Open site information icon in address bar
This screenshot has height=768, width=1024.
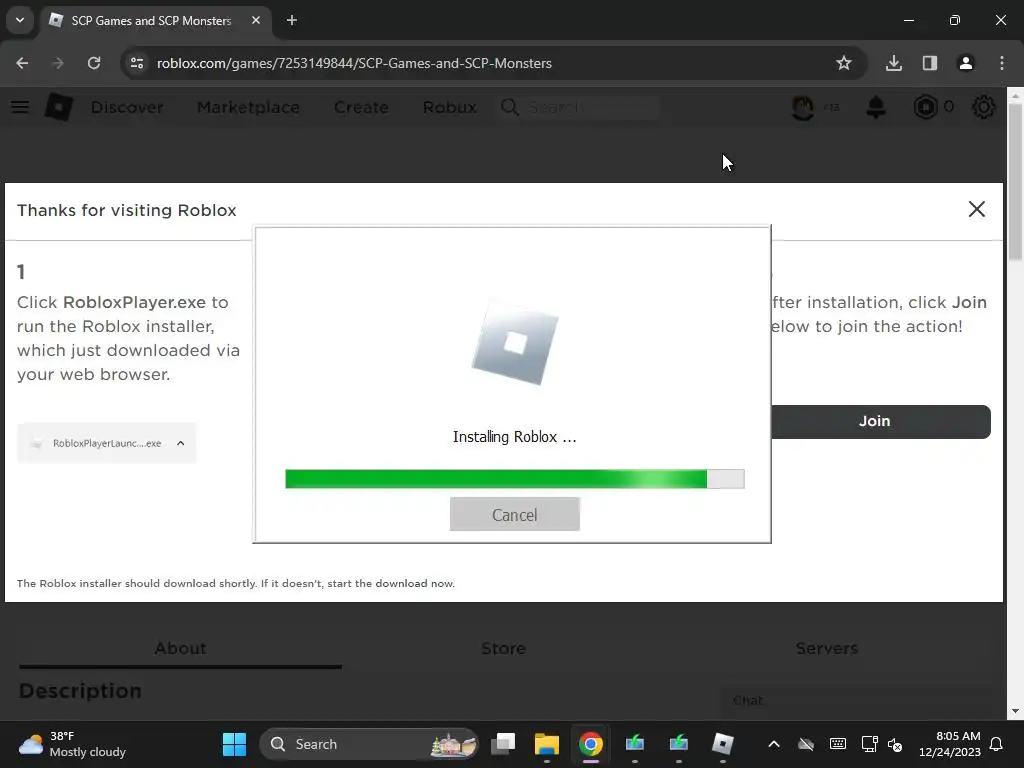(136, 63)
